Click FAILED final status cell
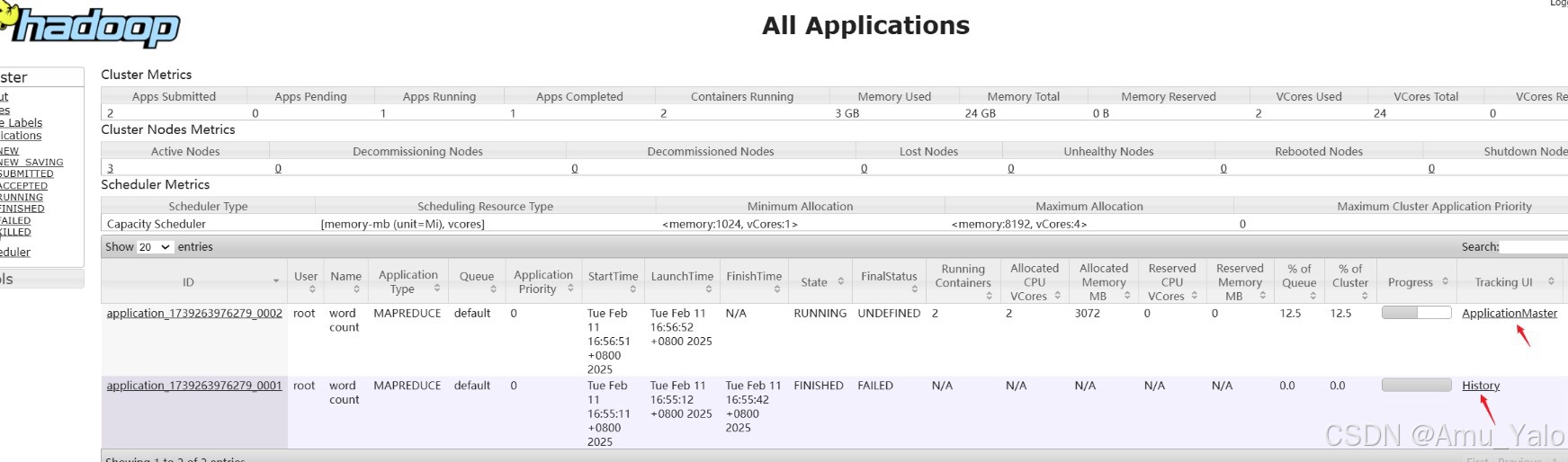This screenshot has height=462, width=1568. coord(875,385)
